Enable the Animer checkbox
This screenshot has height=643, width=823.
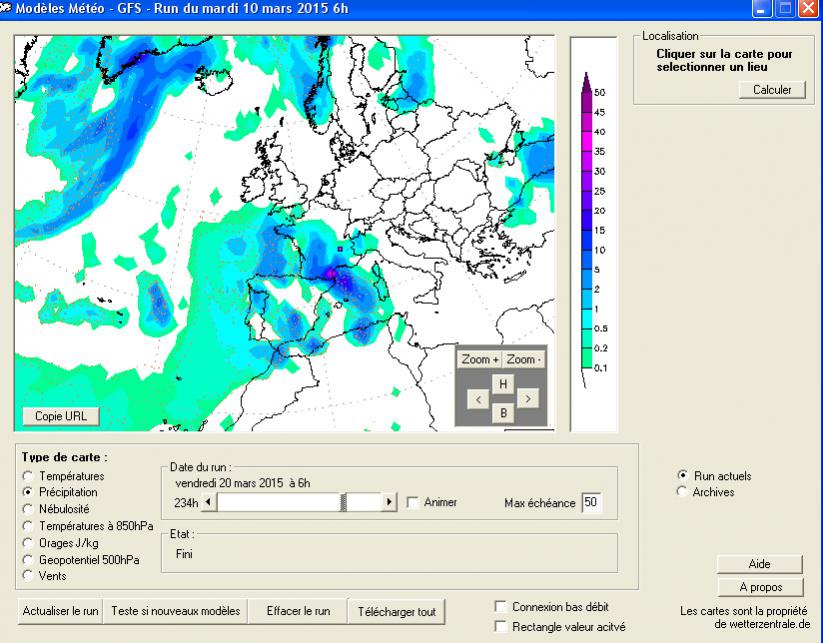(x=413, y=502)
